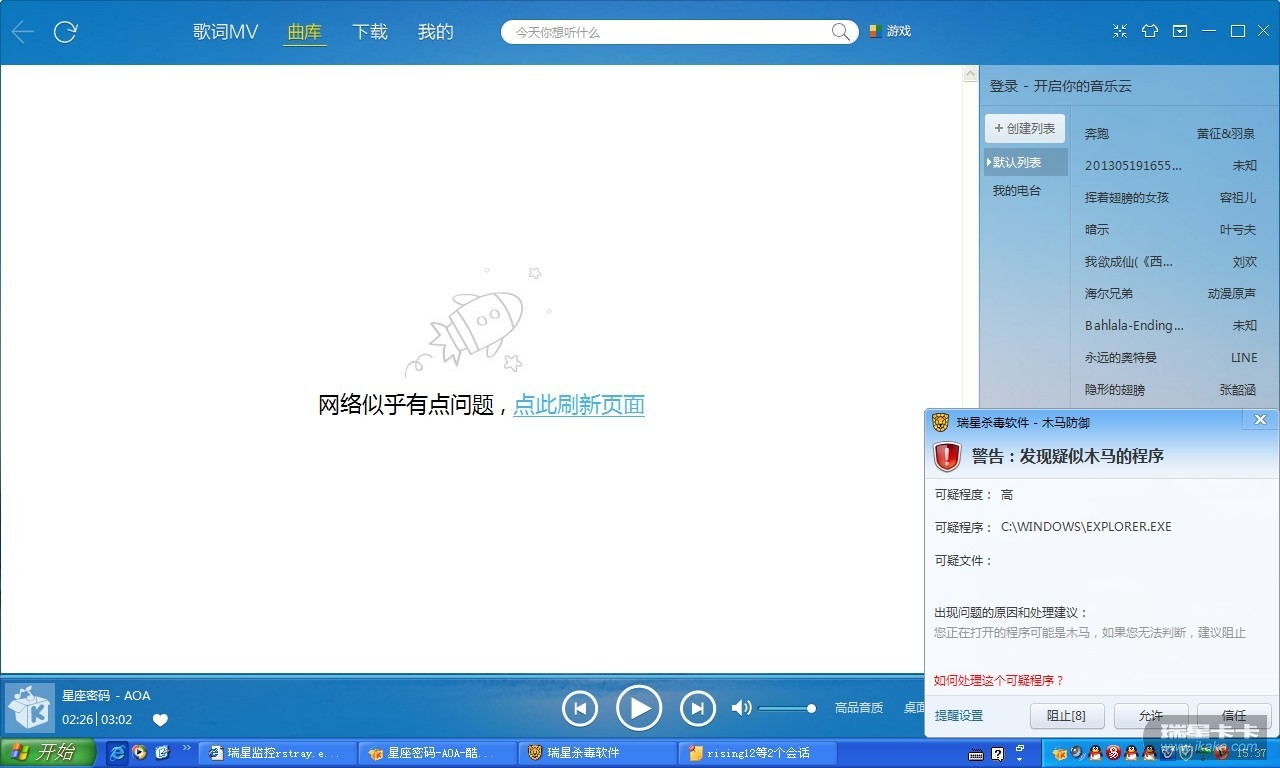Skip to the next track
Image resolution: width=1280 pixels, height=768 pixels.
click(x=698, y=709)
